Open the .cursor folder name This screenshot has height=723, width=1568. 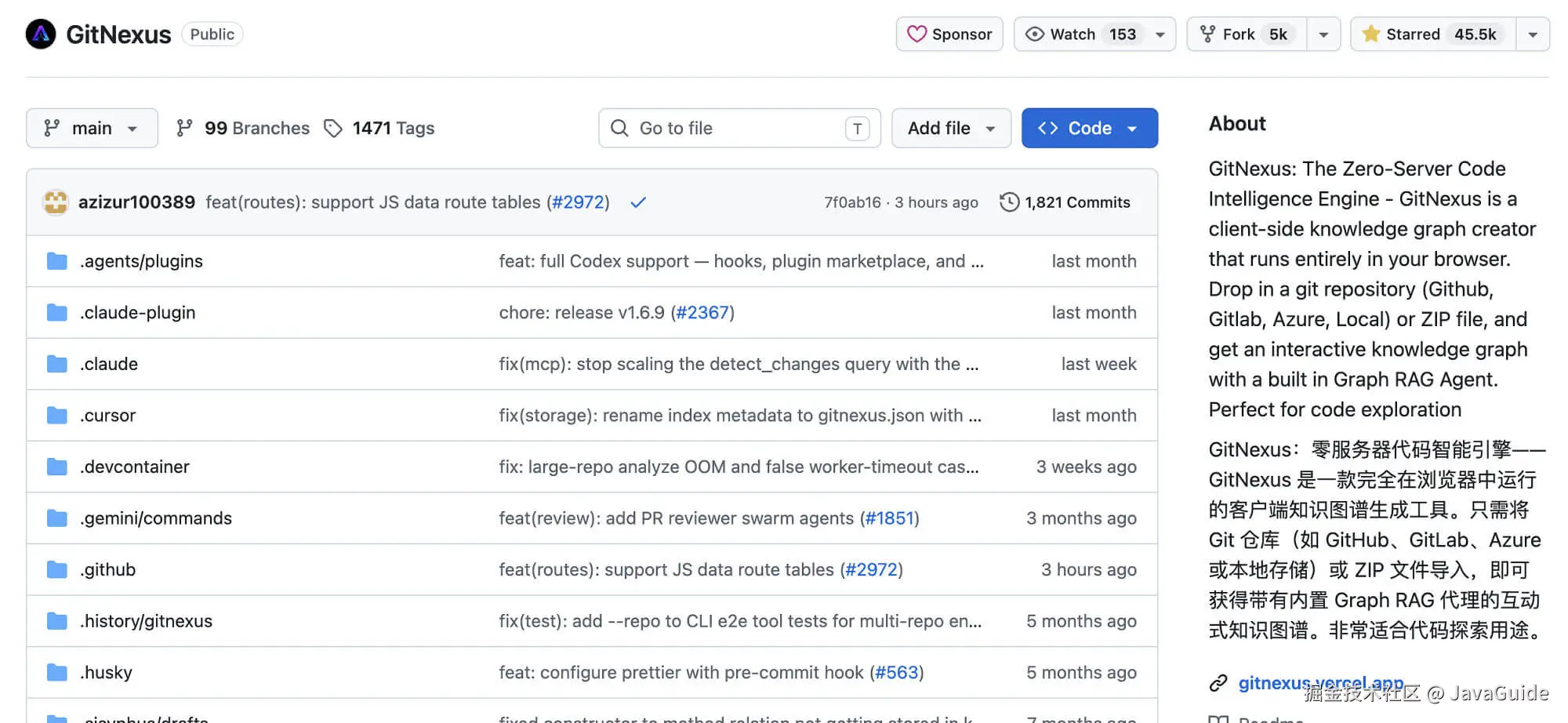[107, 416]
